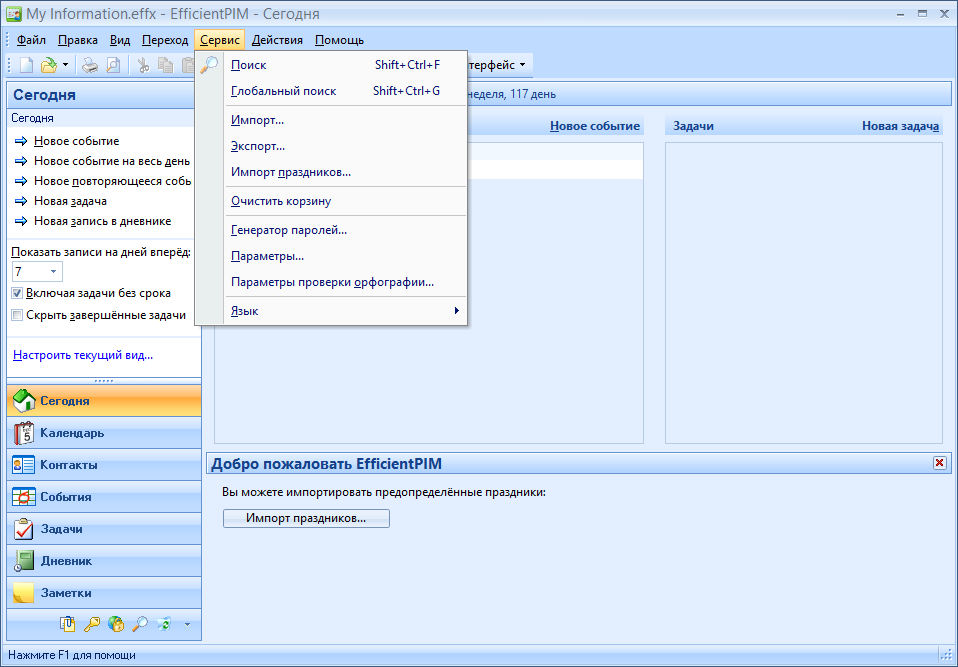Open the Помощь menu

pos(339,40)
